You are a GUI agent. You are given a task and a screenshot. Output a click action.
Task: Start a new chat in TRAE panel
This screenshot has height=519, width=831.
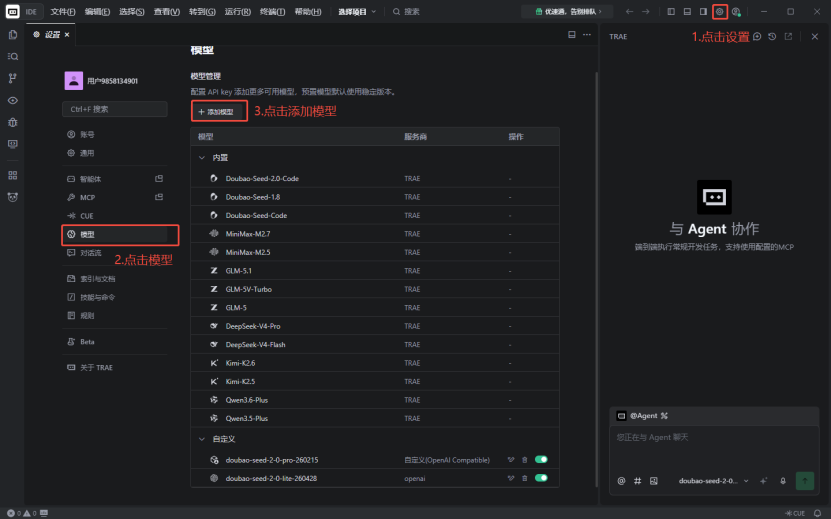757,36
